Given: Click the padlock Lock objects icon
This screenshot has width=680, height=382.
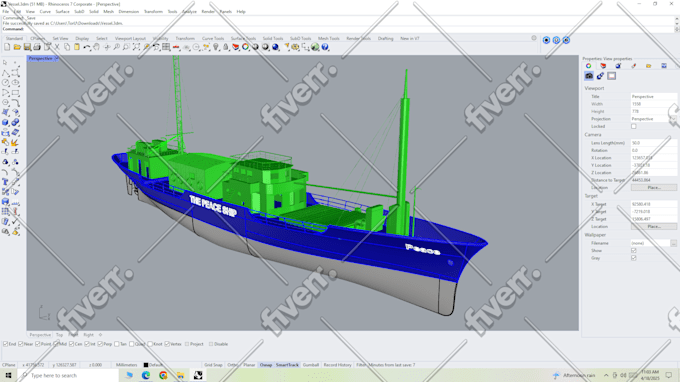Looking at the screenshot, I should (226, 47).
